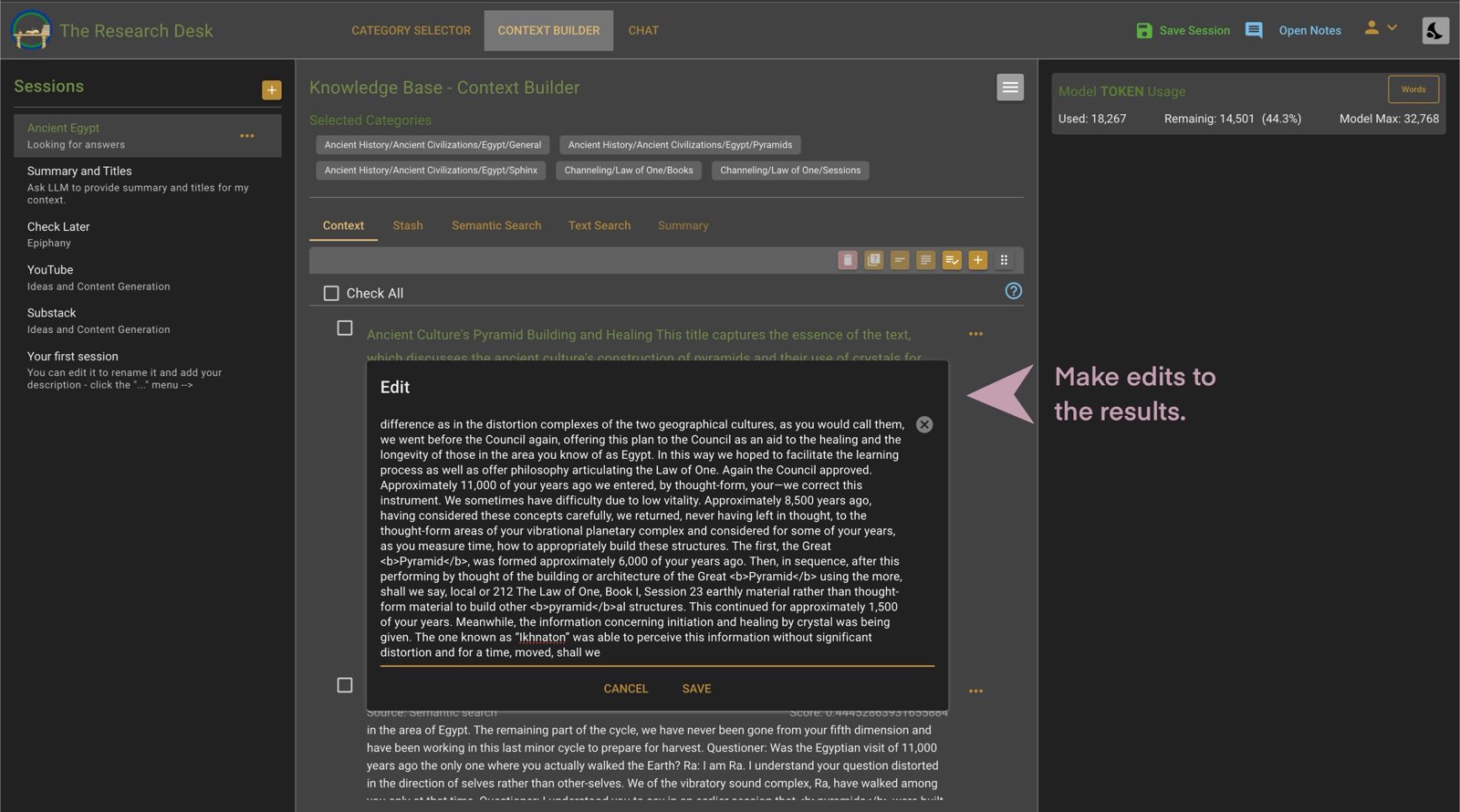Go to the Chat tab
1460x812 pixels.
coord(643,30)
